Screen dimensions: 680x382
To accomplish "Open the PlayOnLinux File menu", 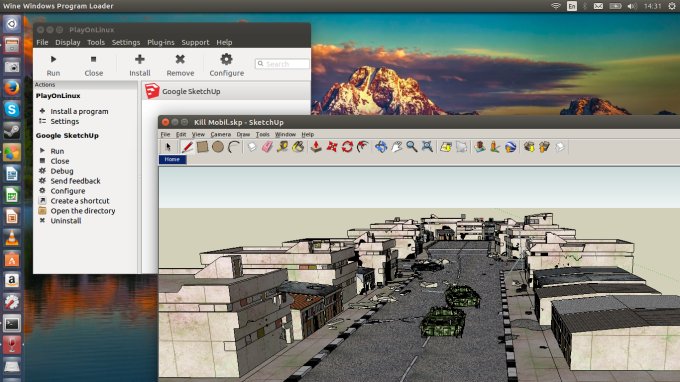I will [42, 42].
